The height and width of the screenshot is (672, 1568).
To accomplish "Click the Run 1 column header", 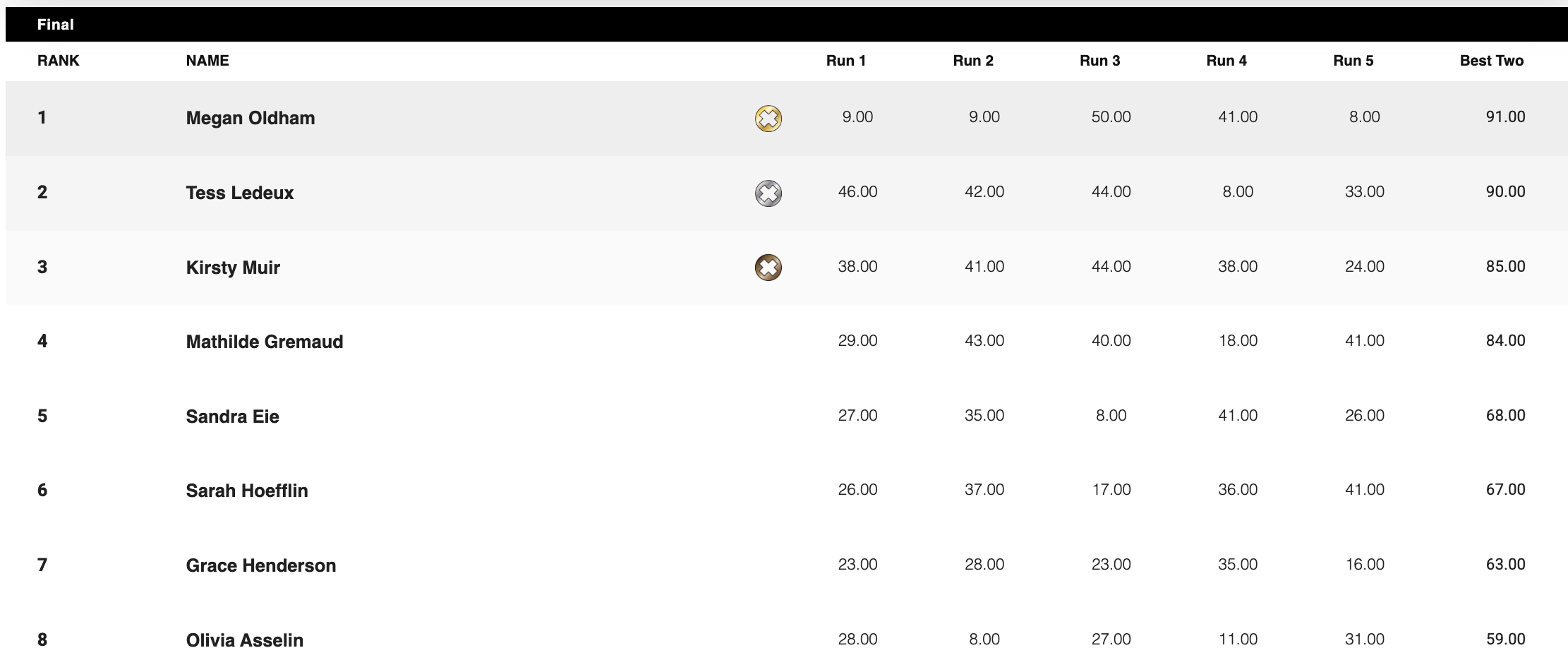I will tap(845, 61).
